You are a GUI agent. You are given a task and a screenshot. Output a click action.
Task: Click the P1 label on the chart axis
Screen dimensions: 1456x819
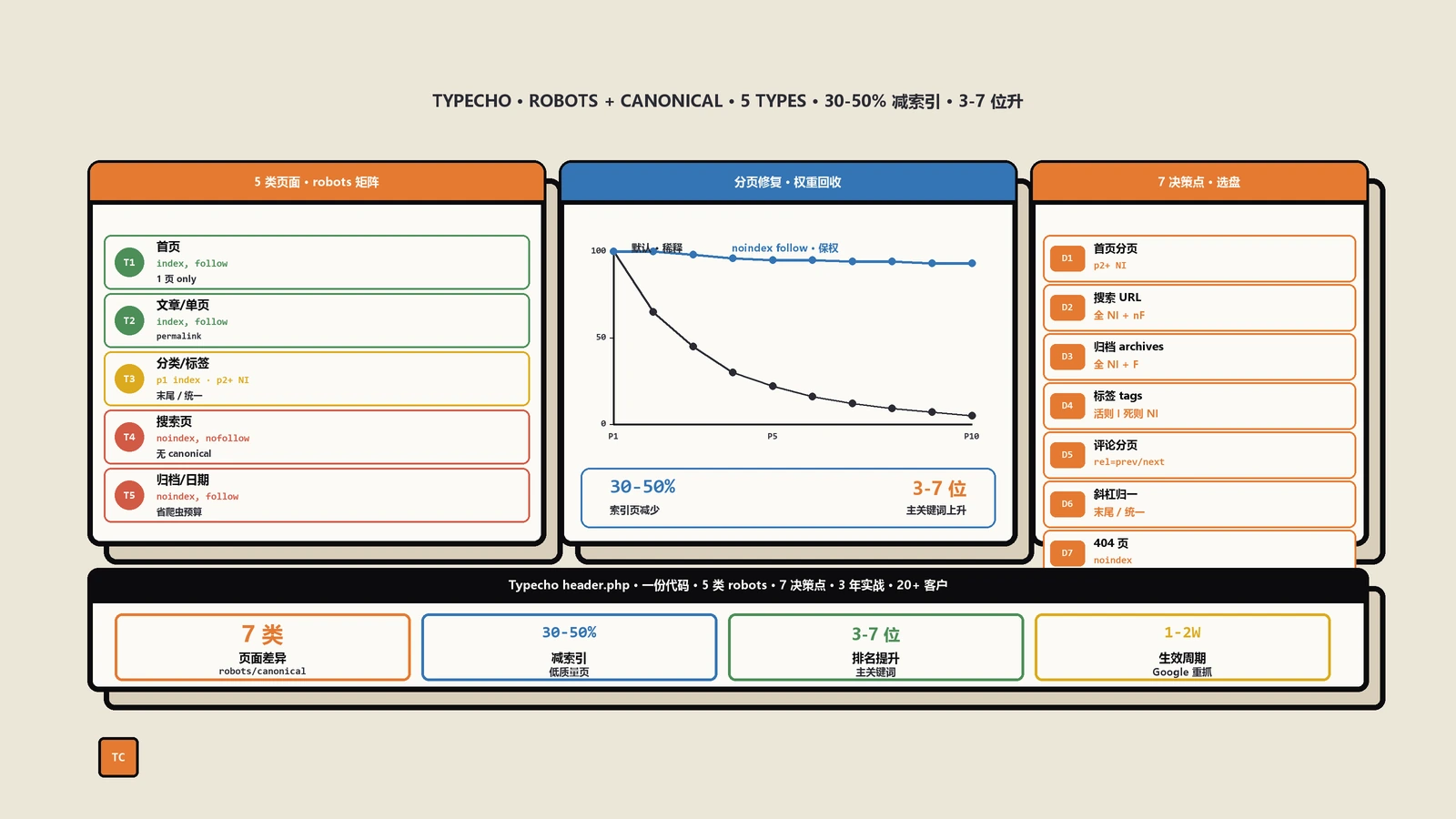613,437
